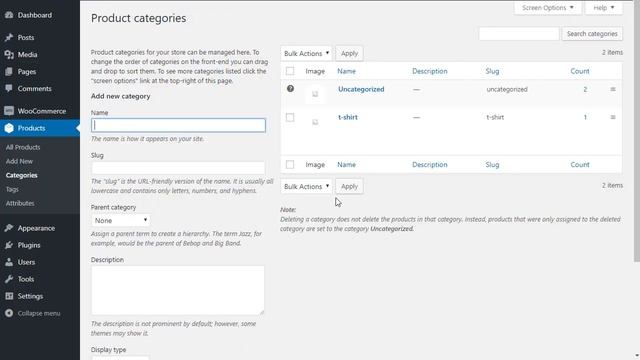Click the 't-shirt' slug cell
Image resolution: width=640 pixels, height=360 pixels.
pos(495,117)
